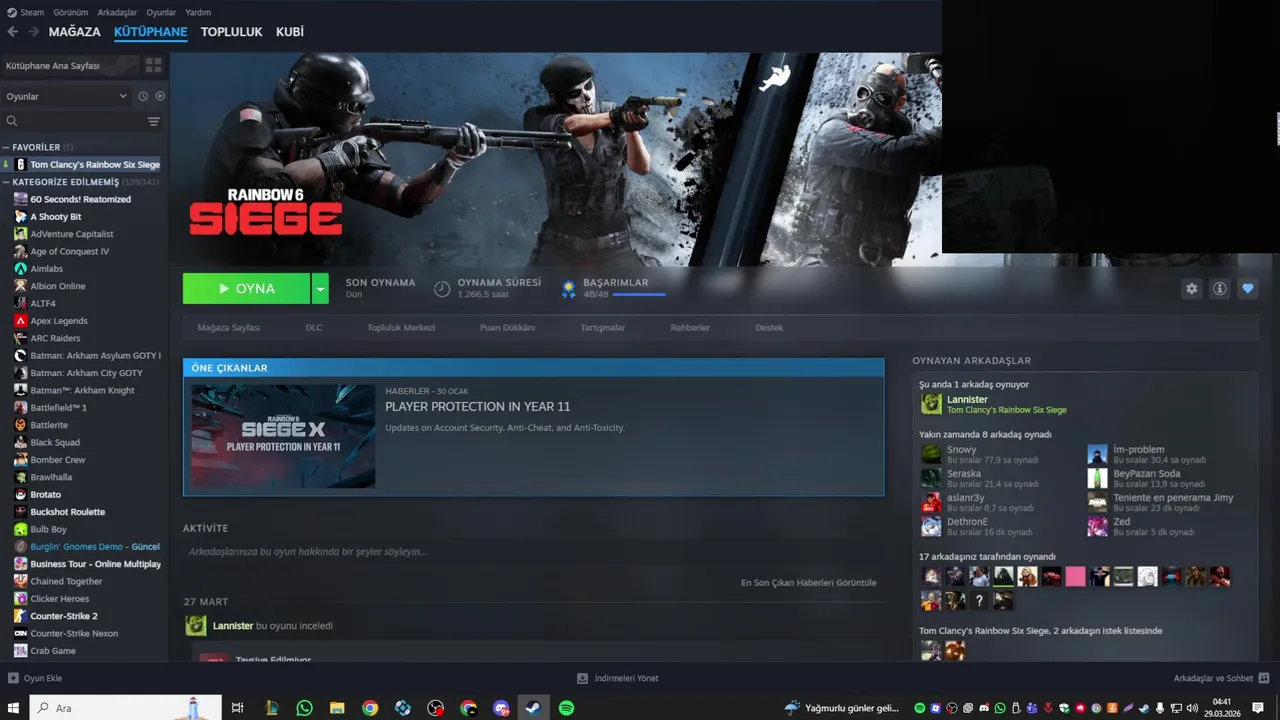Switch library to grid collections view
1280x720 pixels.
click(x=153, y=65)
